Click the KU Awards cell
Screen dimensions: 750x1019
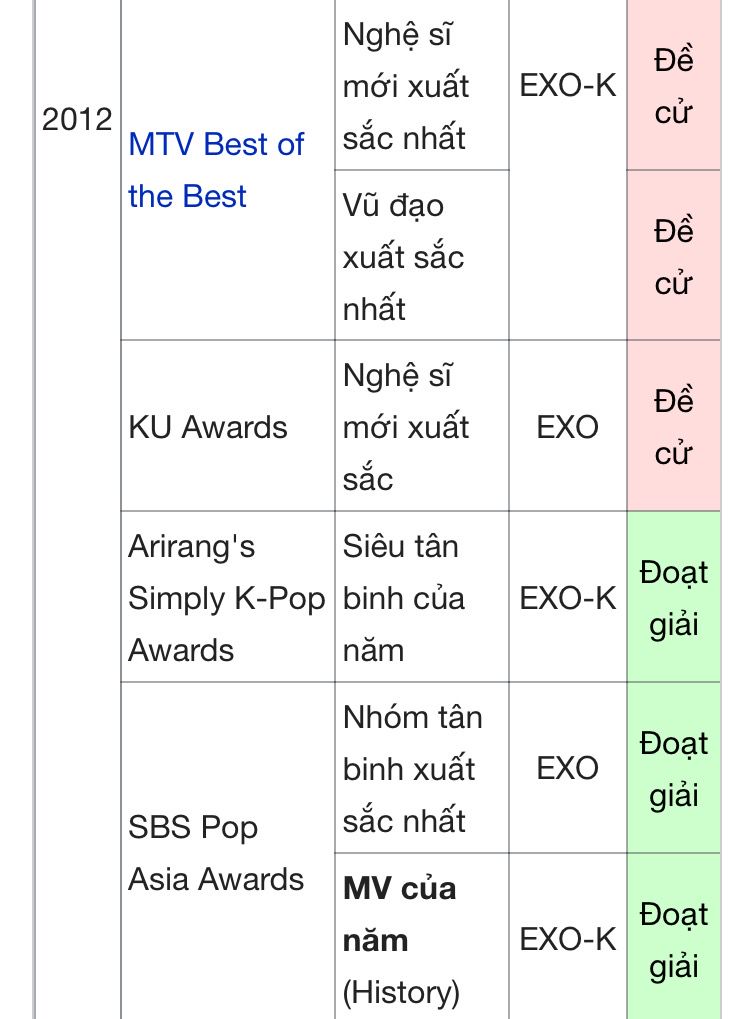coord(208,427)
